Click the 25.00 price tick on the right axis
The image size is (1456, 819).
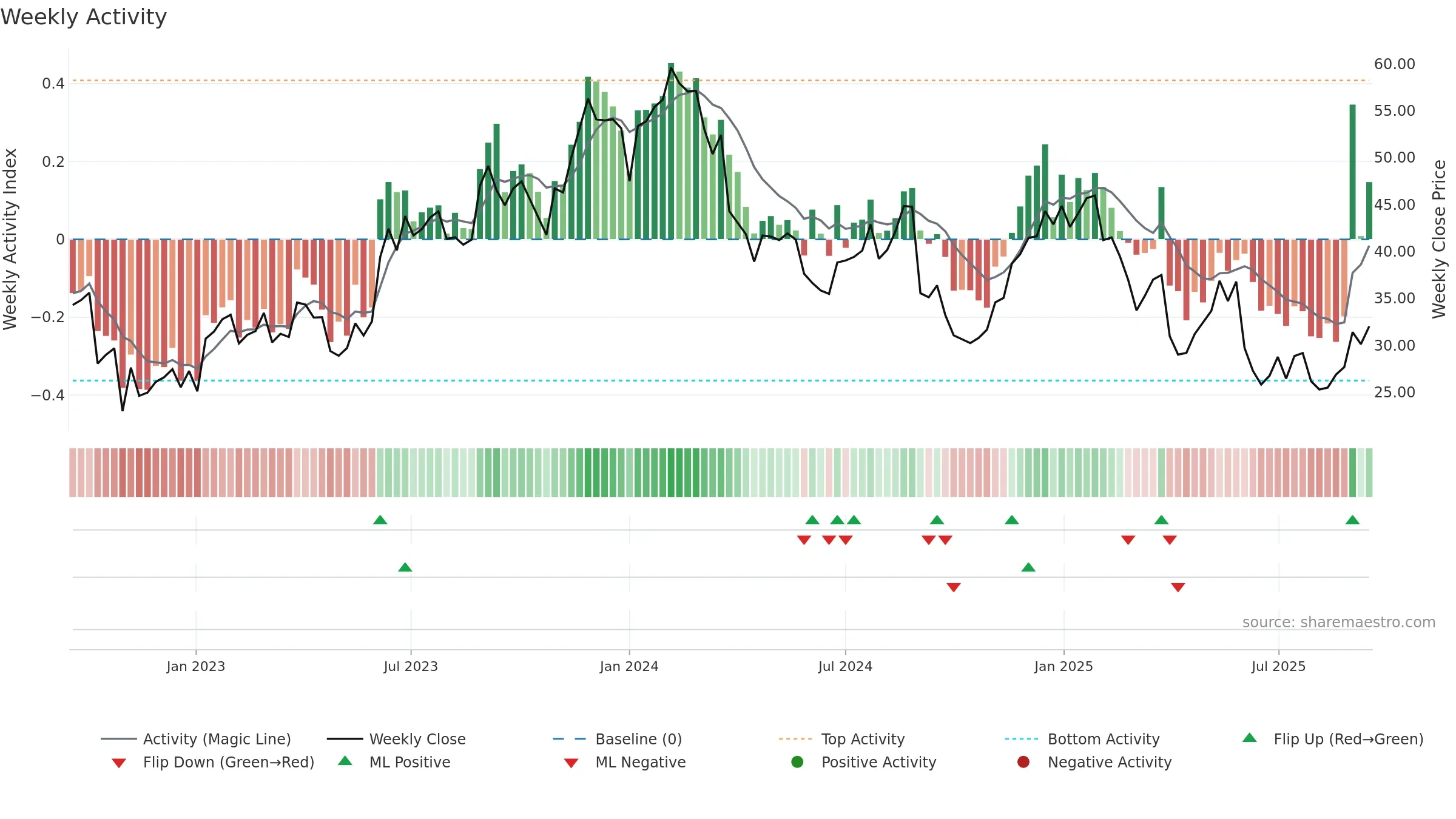click(x=1394, y=392)
